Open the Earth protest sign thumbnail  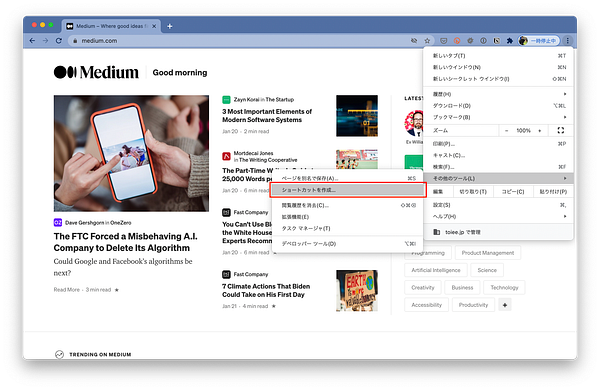click(357, 290)
